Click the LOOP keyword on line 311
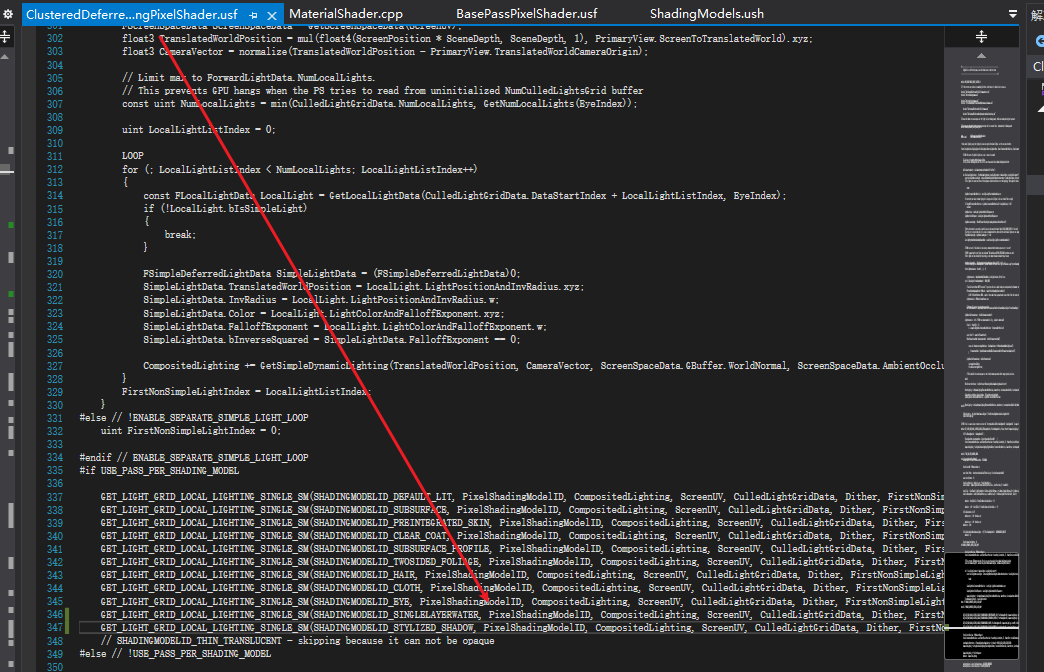Screen dimensions: 1044x672 (132, 156)
